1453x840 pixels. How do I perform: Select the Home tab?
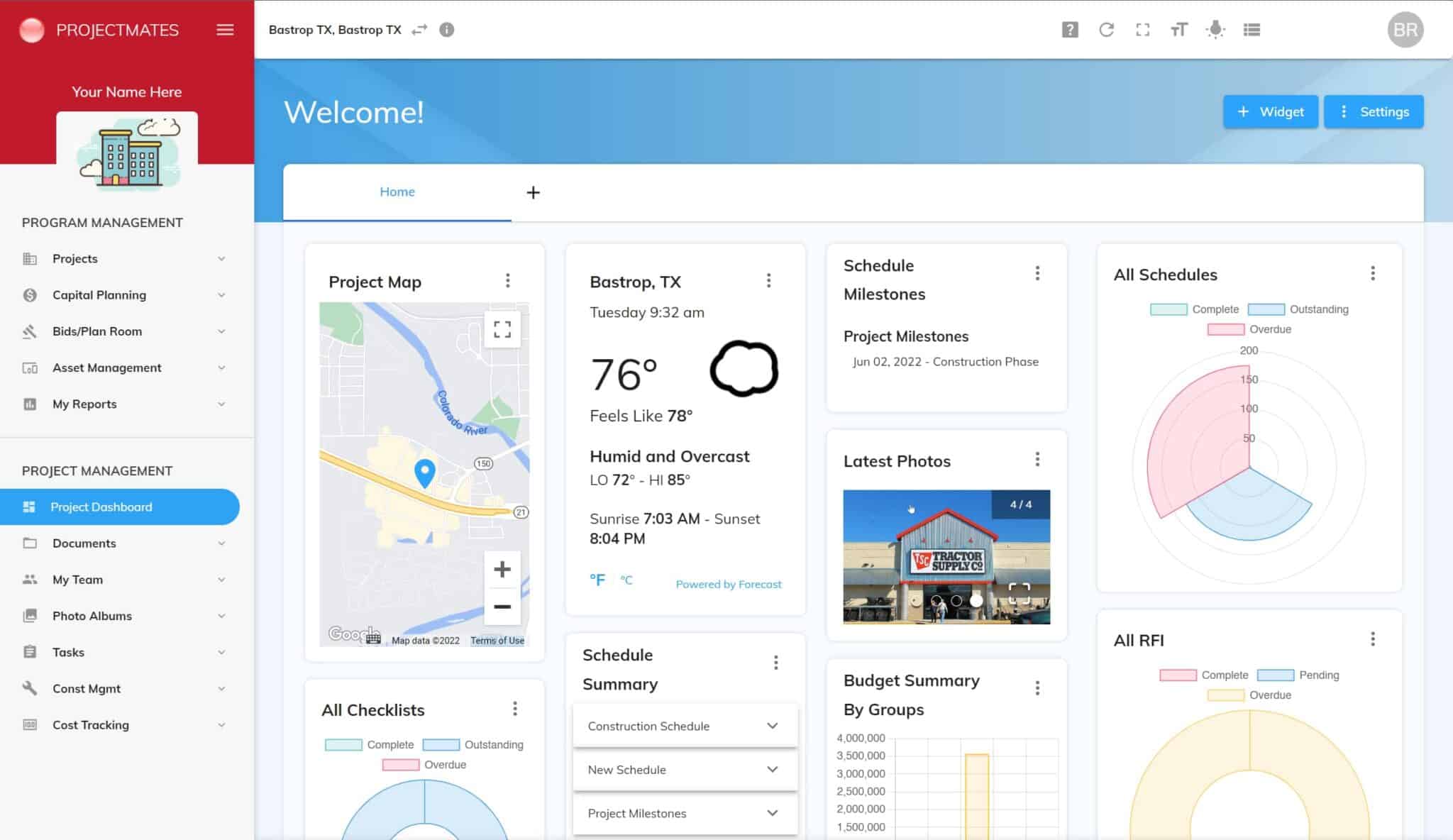397,191
